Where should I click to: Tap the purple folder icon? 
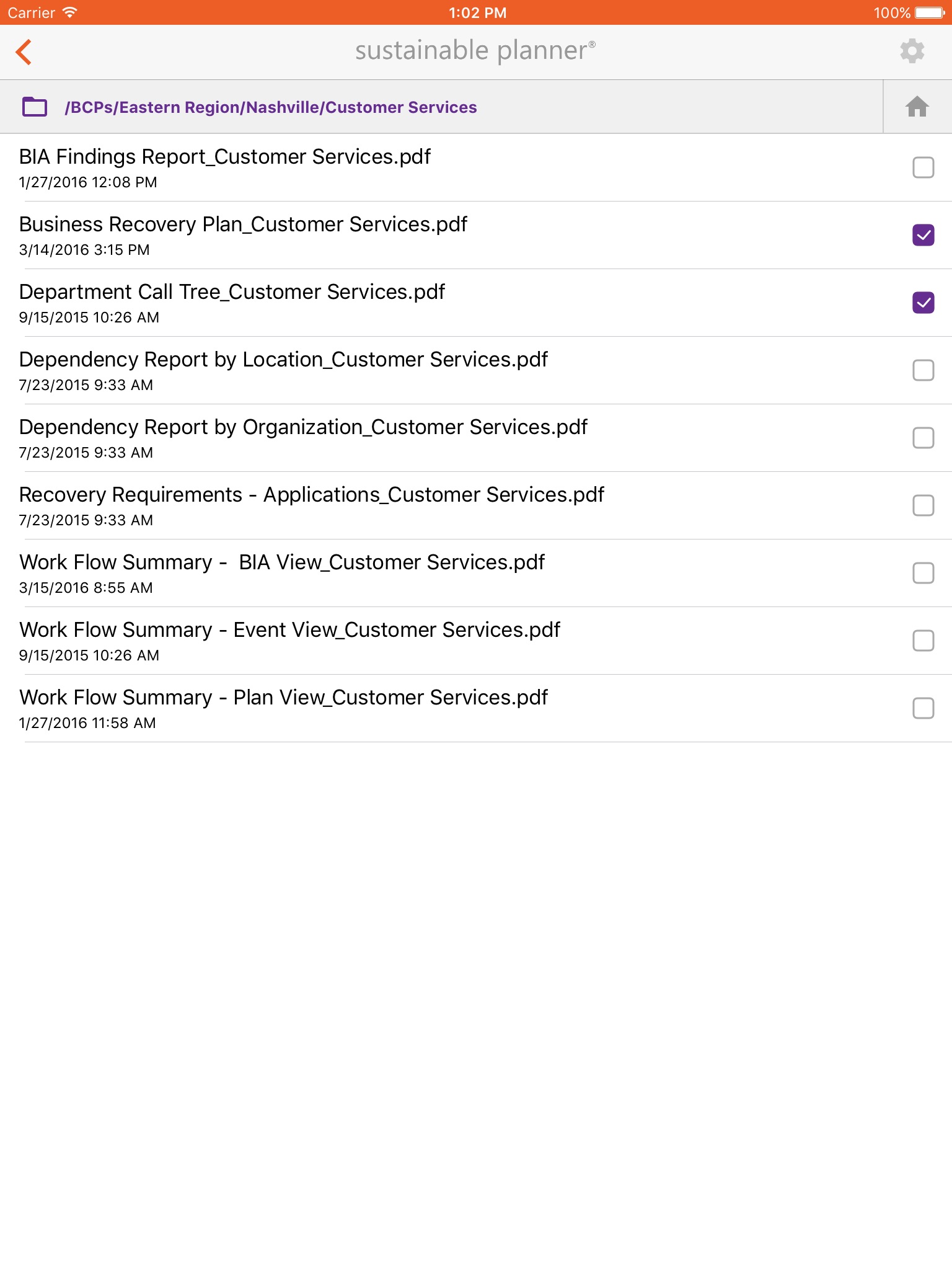(35, 107)
